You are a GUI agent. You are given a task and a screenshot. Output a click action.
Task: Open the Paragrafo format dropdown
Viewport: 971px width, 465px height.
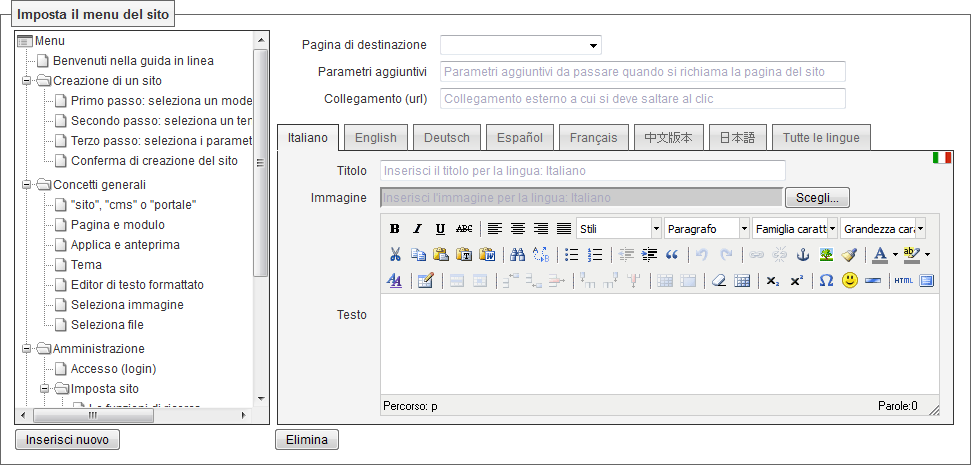[707, 228]
